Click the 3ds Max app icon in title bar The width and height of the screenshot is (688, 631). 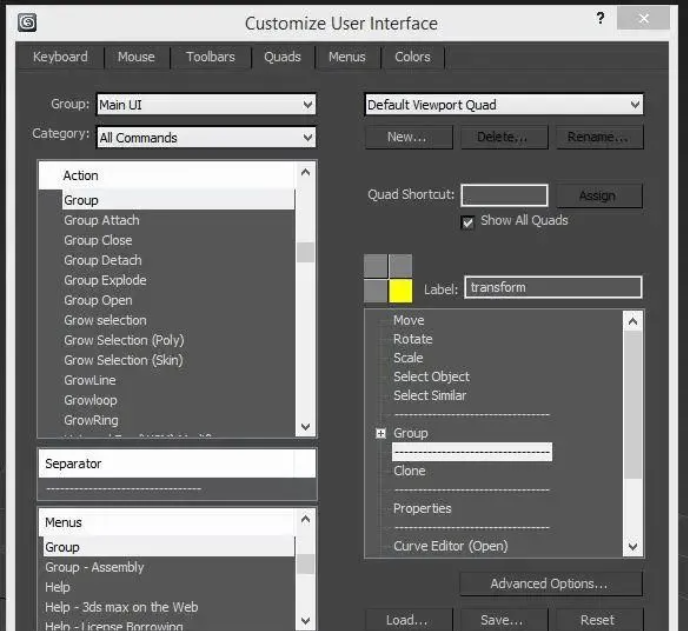[x=28, y=21]
